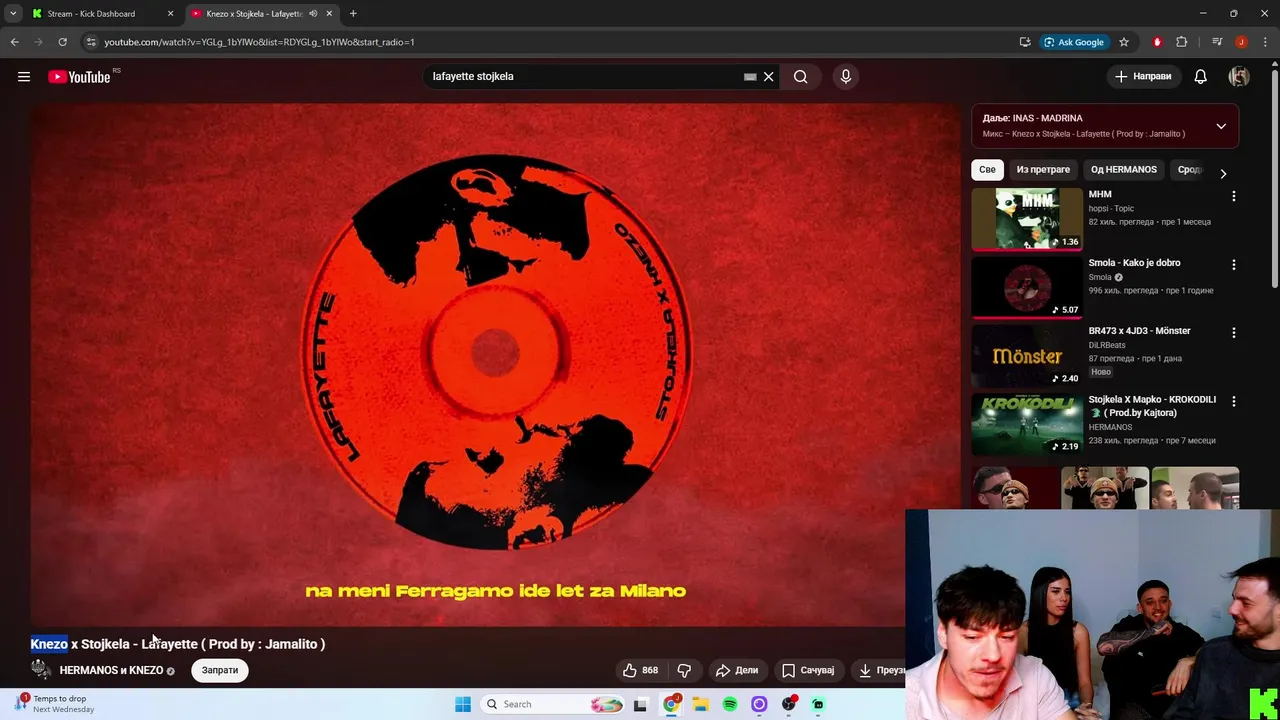1280x720 pixels.
Task: Clear the search query with X
Action: [768, 77]
